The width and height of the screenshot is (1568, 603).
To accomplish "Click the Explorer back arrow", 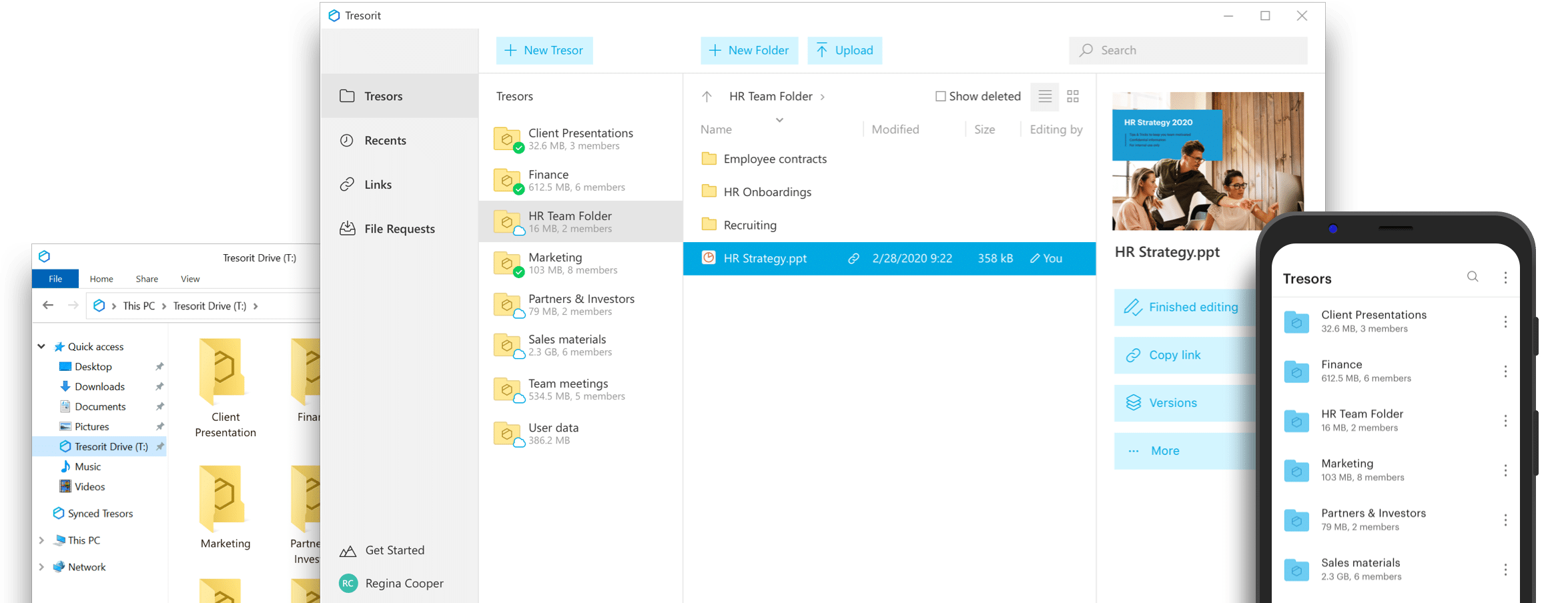I will 48,306.
